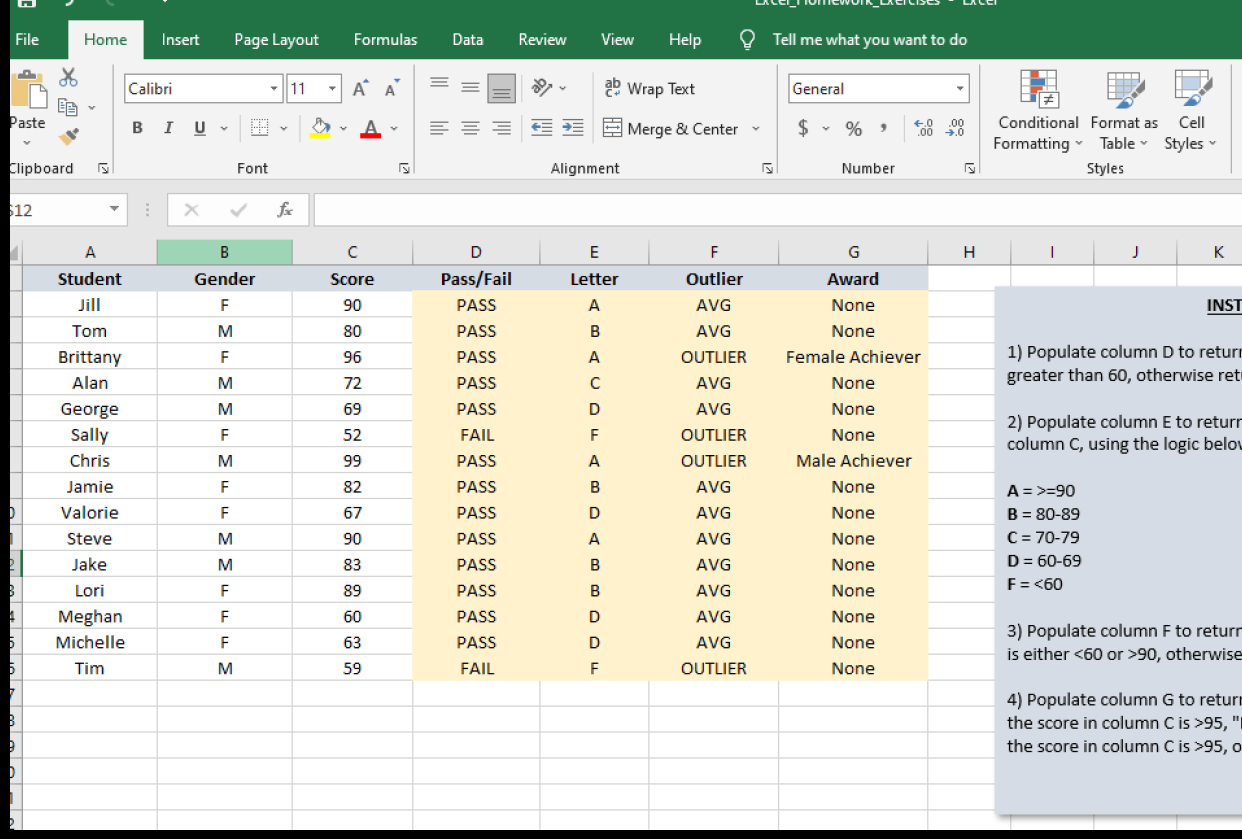Increase decimal places

pos(925,129)
